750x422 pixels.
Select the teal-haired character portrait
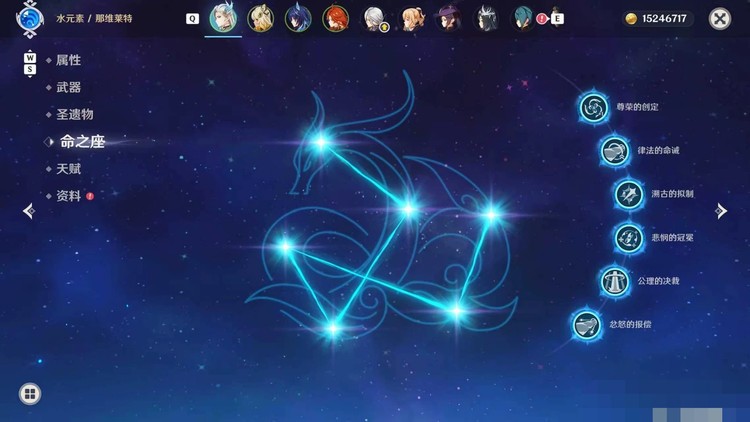[523, 19]
